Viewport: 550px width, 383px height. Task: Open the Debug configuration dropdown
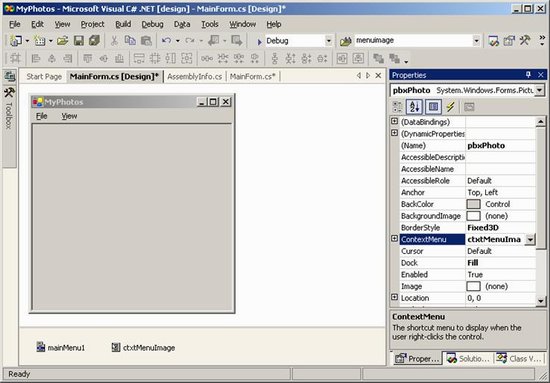tap(328, 41)
